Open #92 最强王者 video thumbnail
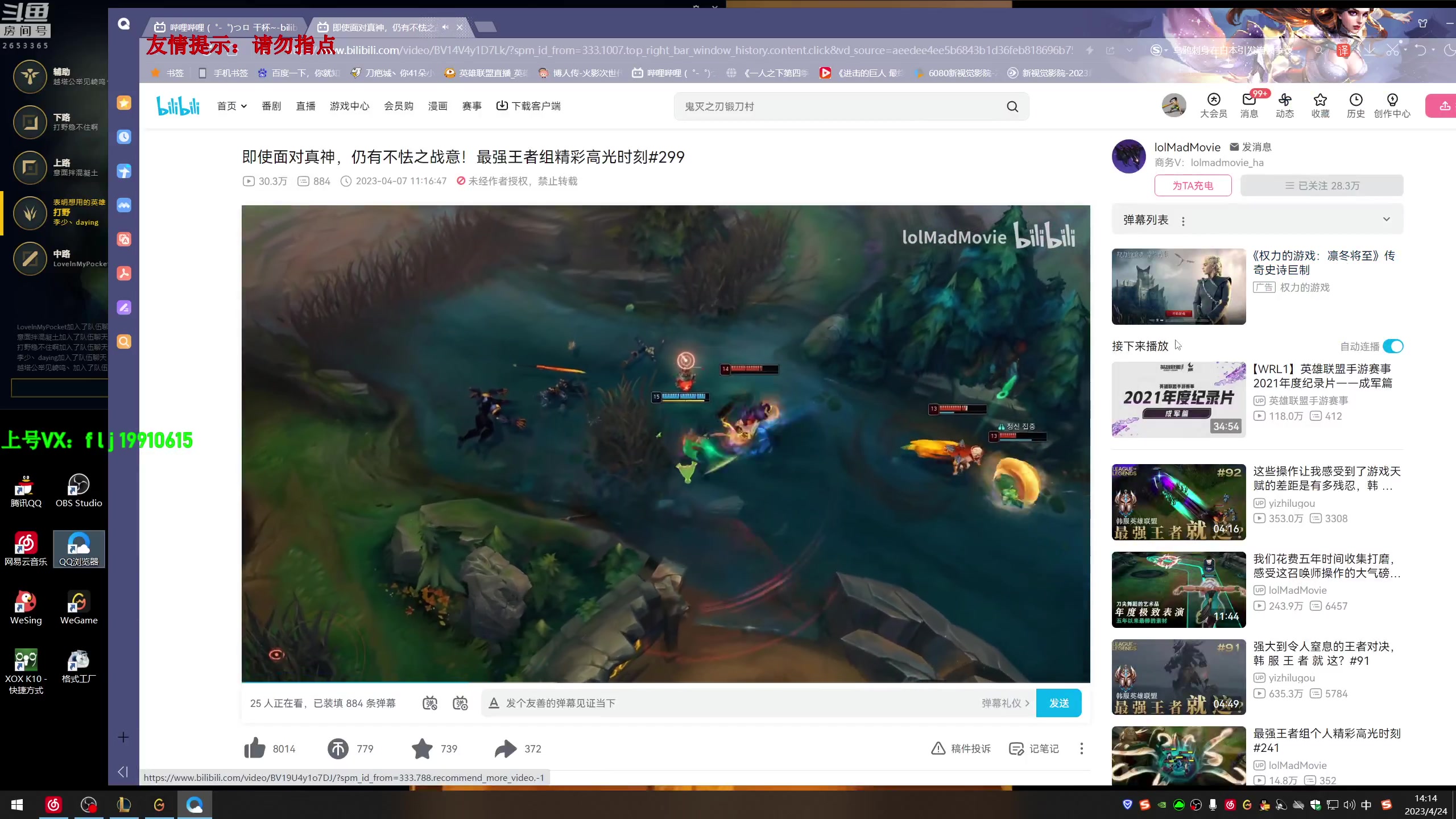The image size is (1456, 819). (1178, 502)
